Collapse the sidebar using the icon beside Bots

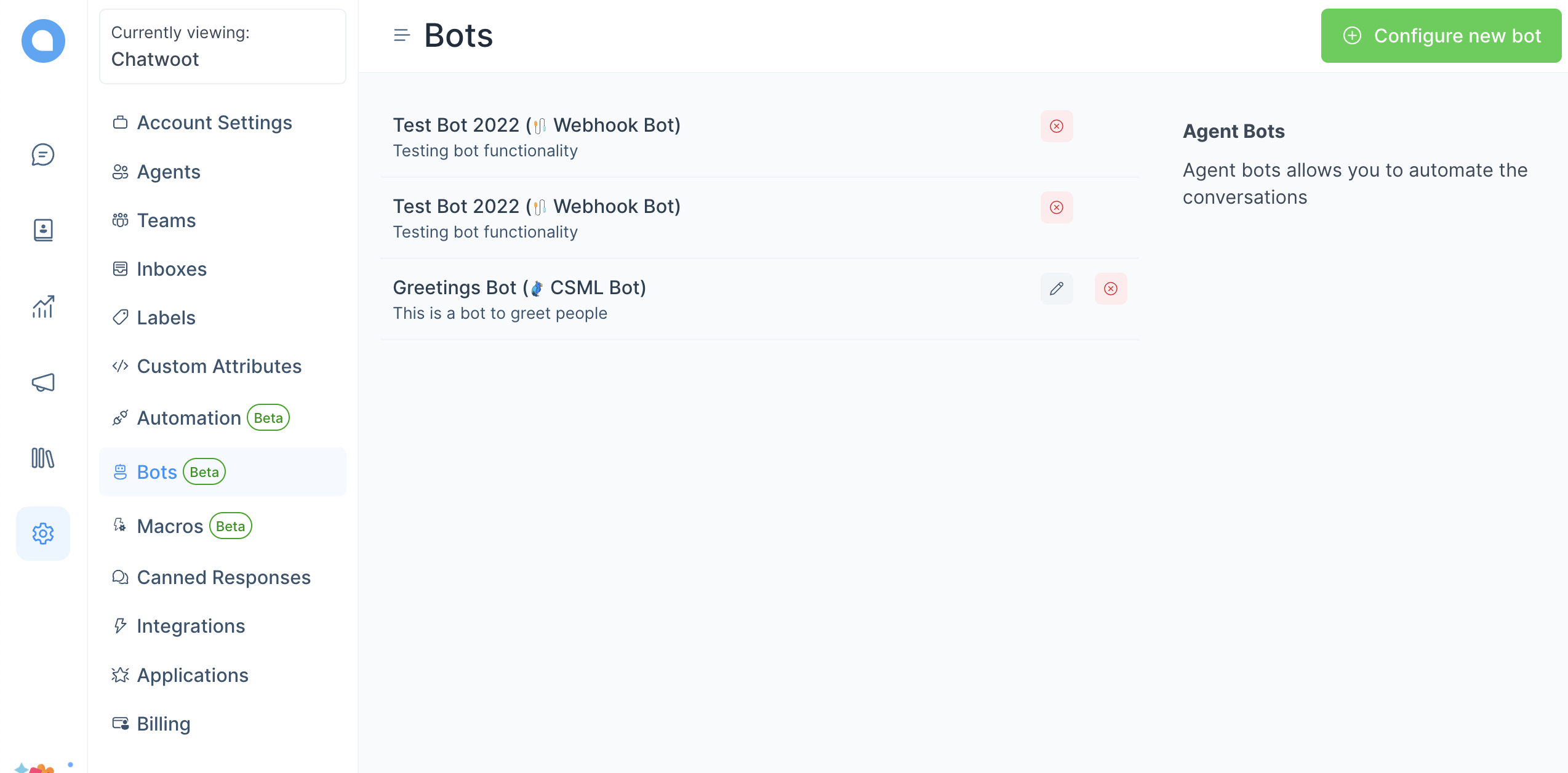402,35
